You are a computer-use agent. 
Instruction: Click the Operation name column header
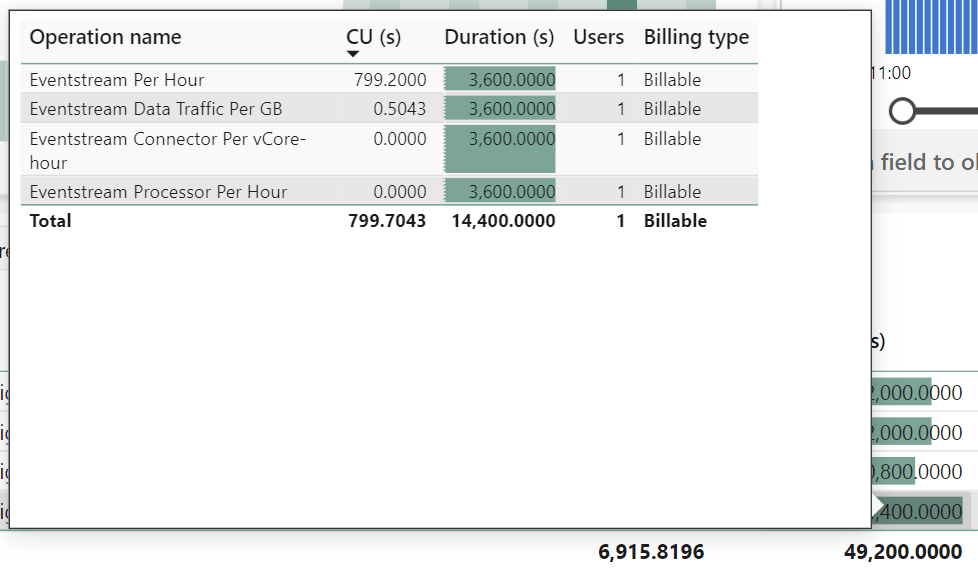pos(106,38)
